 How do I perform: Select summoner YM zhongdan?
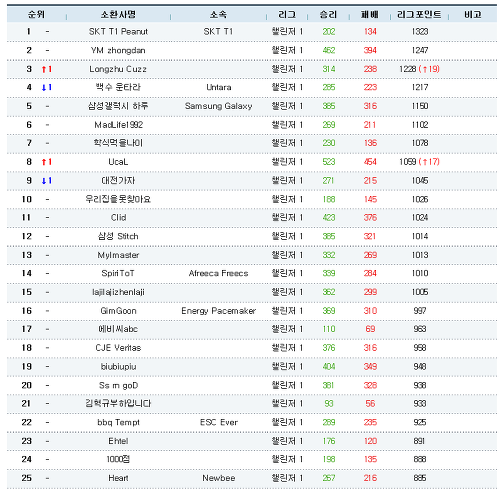(x=118, y=50)
